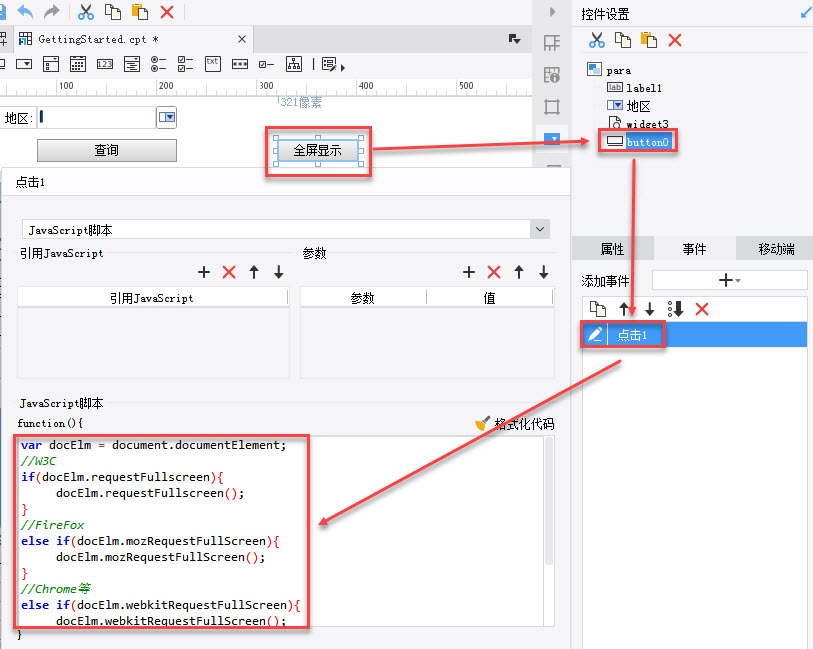Switch to the 事件 tab
Screen dimensions: 813x649
[x=694, y=249]
